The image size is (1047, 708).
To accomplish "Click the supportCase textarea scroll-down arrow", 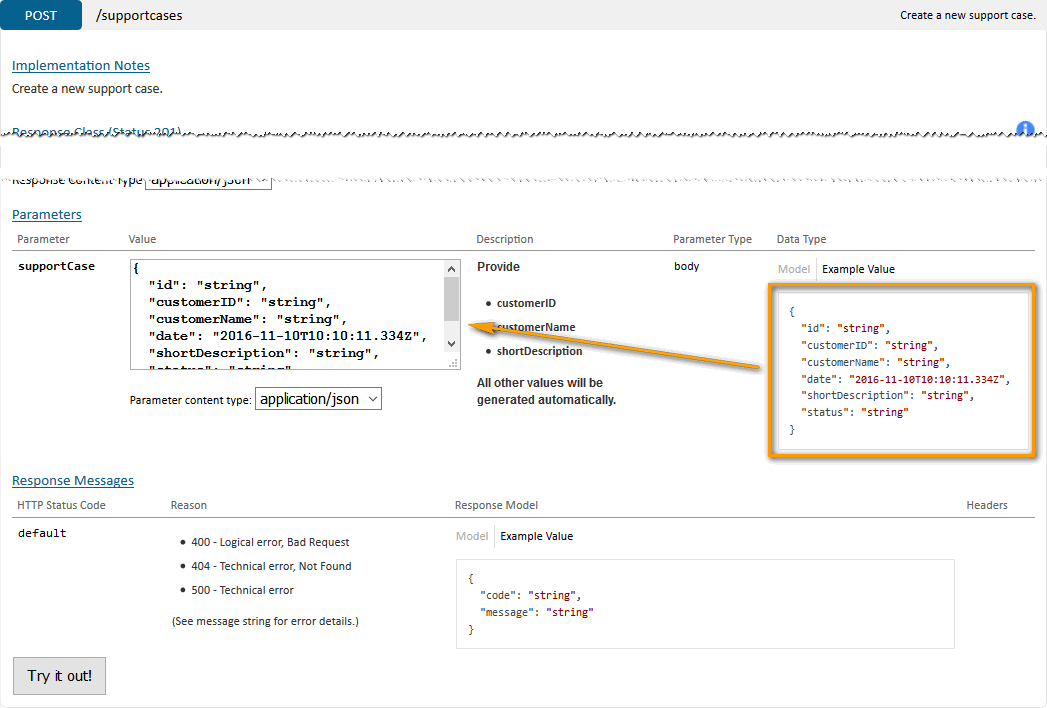I will click(x=452, y=343).
